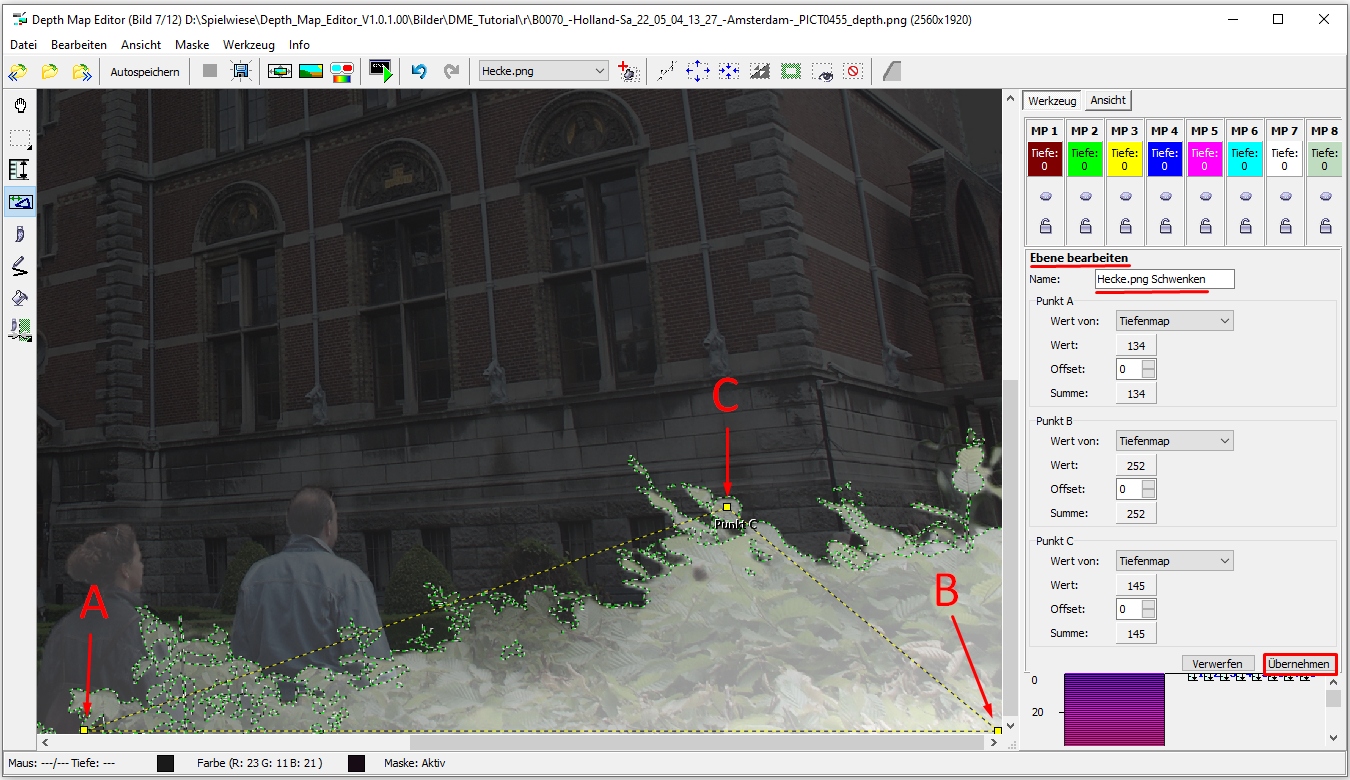This screenshot has width=1350, height=780.
Task: Click the yellow MP 3 depth swatch
Action: [x=1125, y=160]
